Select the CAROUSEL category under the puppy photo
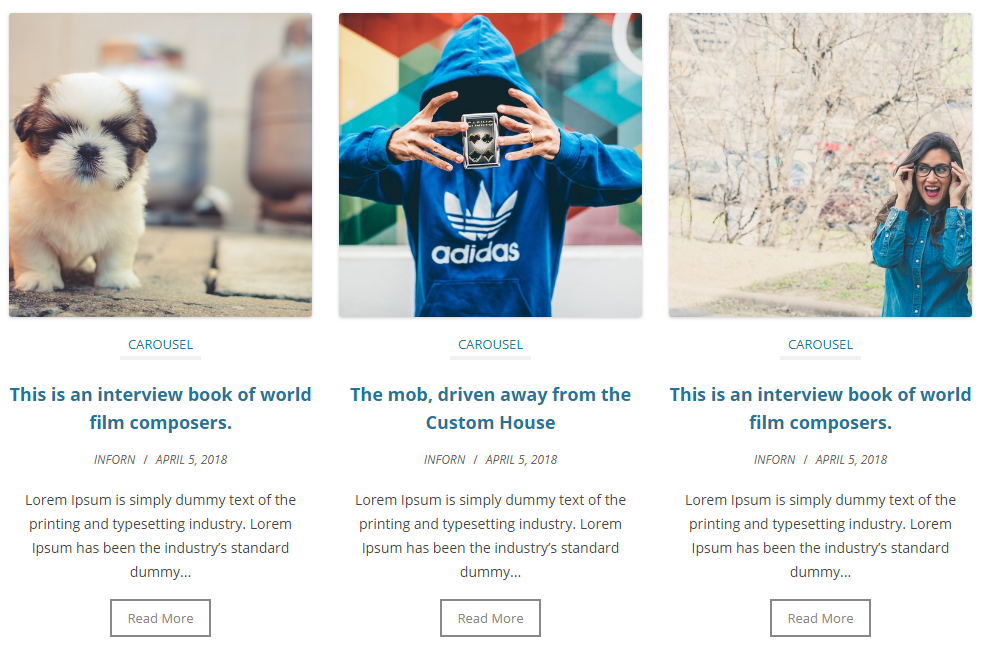986x649 pixels. pyautogui.click(x=160, y=344)
